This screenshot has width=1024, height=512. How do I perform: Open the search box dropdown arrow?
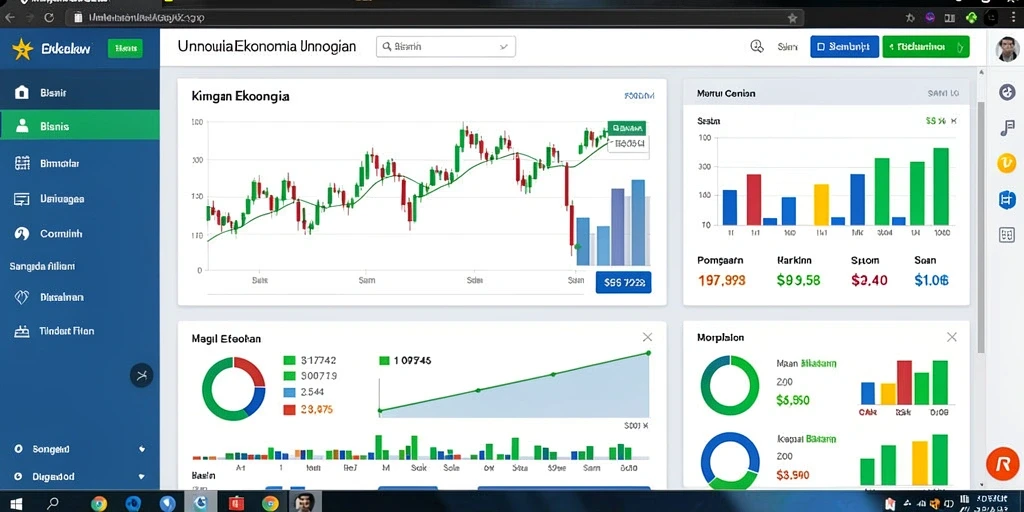click(x=504, y=47)
